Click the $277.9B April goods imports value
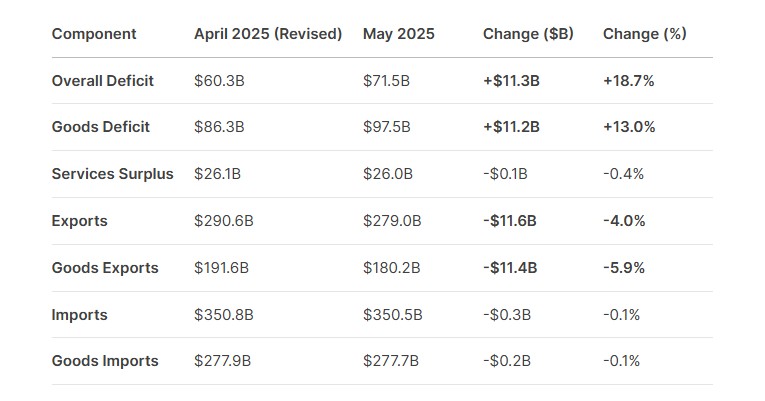The width and height of the screenshot is (765, 401). pyautogui.click(x=222, y=361)
